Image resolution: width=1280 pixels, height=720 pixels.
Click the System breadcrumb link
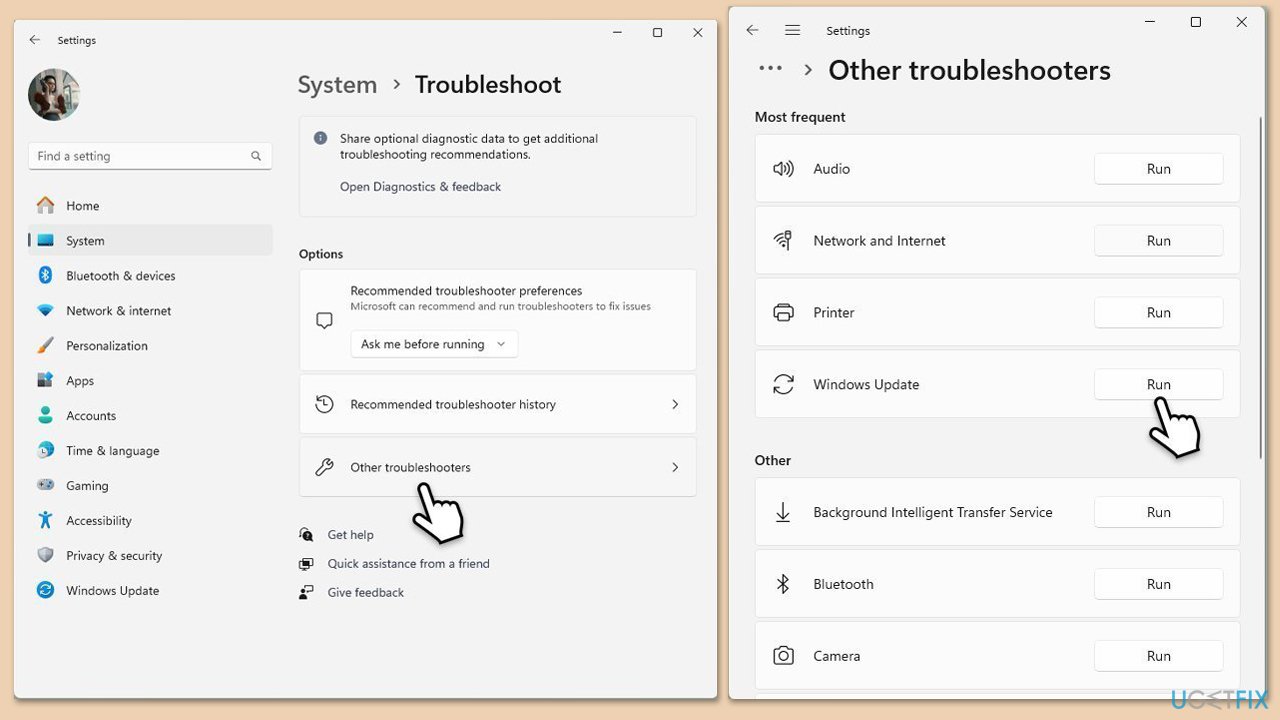337,85
